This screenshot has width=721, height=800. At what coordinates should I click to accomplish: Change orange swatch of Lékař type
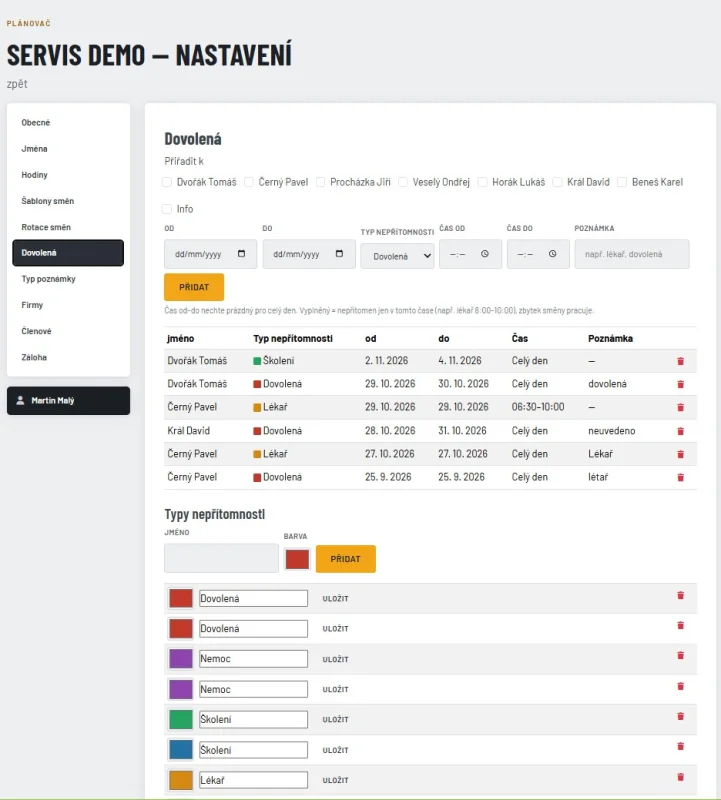181,780
